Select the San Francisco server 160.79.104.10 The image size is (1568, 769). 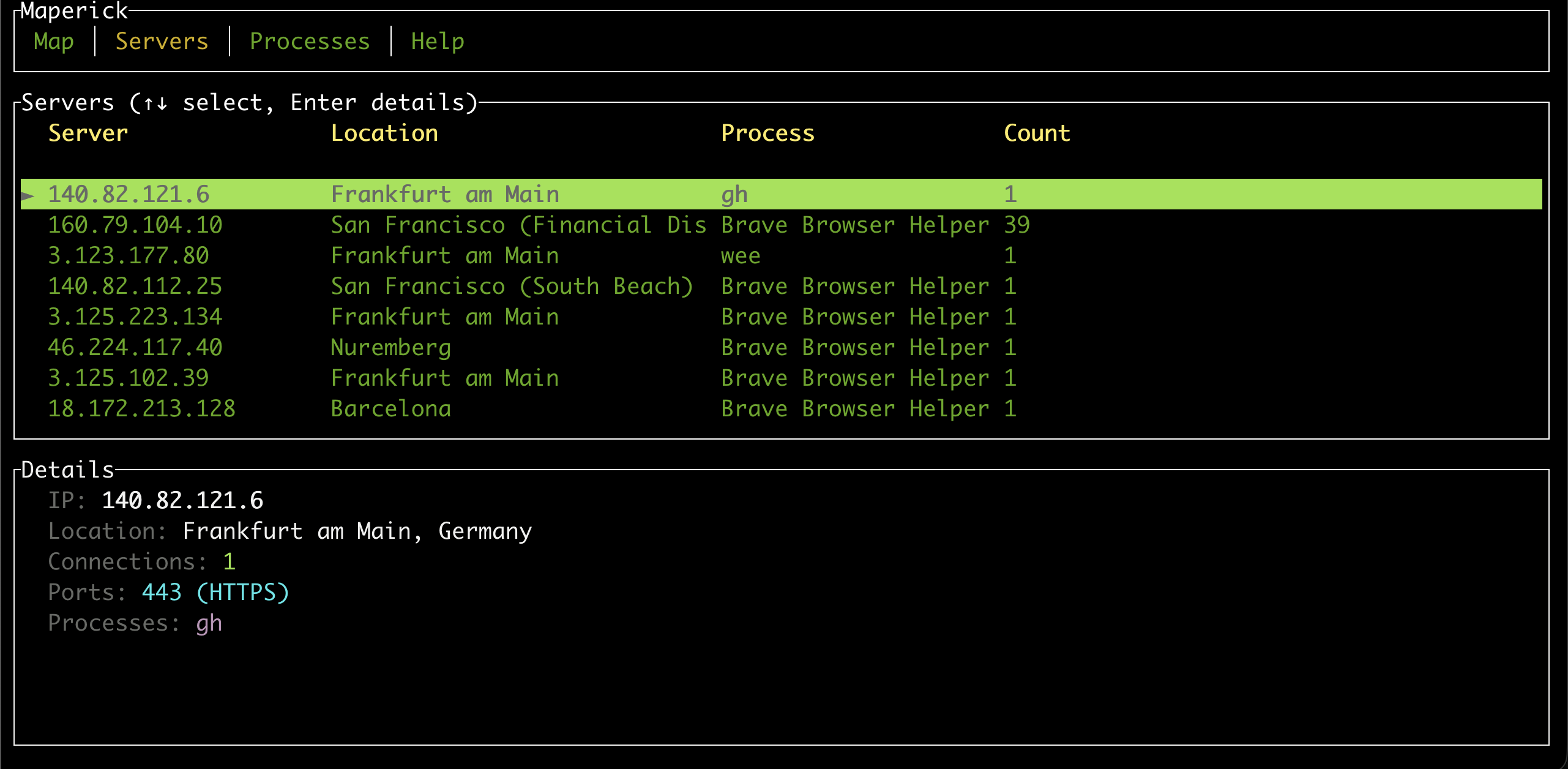136,224
